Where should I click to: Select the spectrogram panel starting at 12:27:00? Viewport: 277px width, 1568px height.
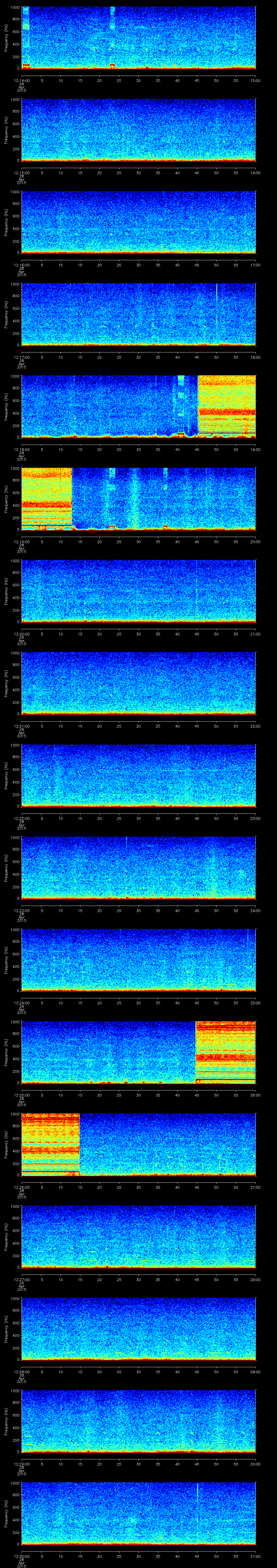point(138,1237)
